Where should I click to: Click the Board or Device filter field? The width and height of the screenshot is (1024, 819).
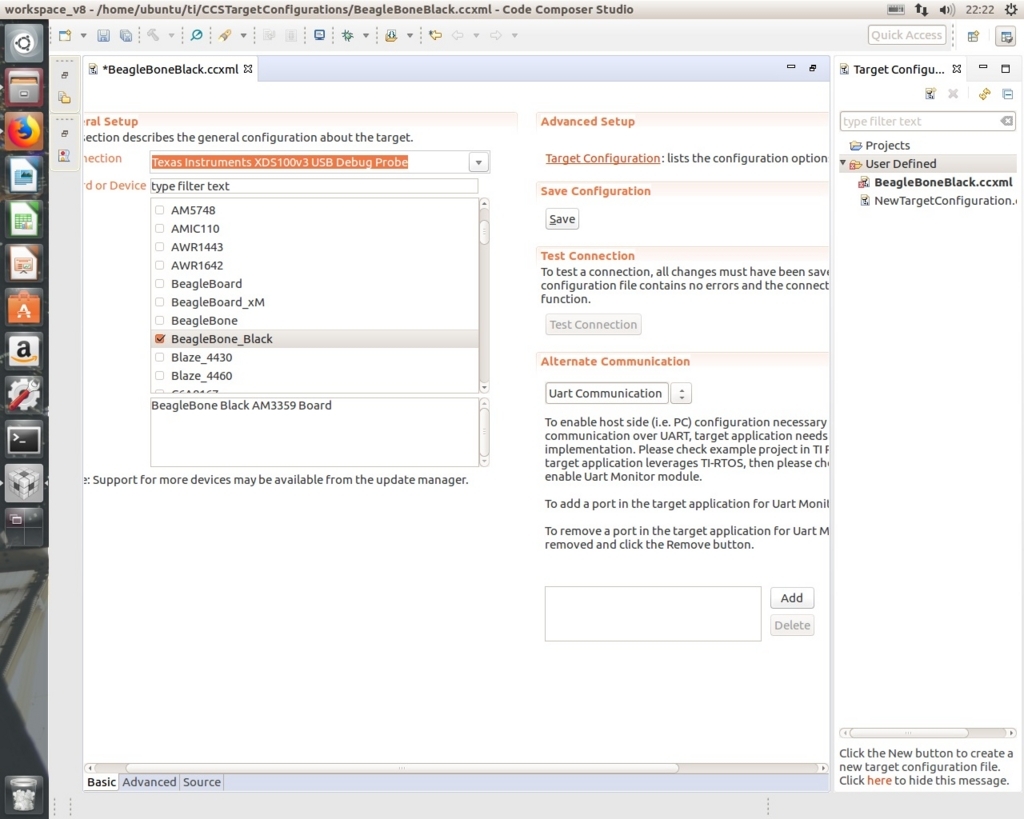coord(314,186)
